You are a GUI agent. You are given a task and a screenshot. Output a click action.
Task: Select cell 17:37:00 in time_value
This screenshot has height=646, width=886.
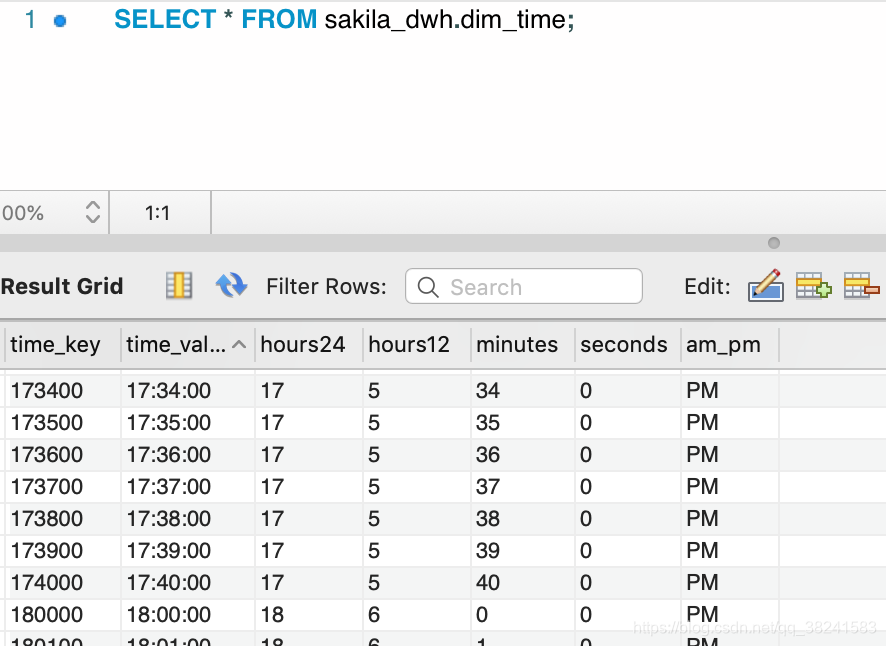(188, 487)
